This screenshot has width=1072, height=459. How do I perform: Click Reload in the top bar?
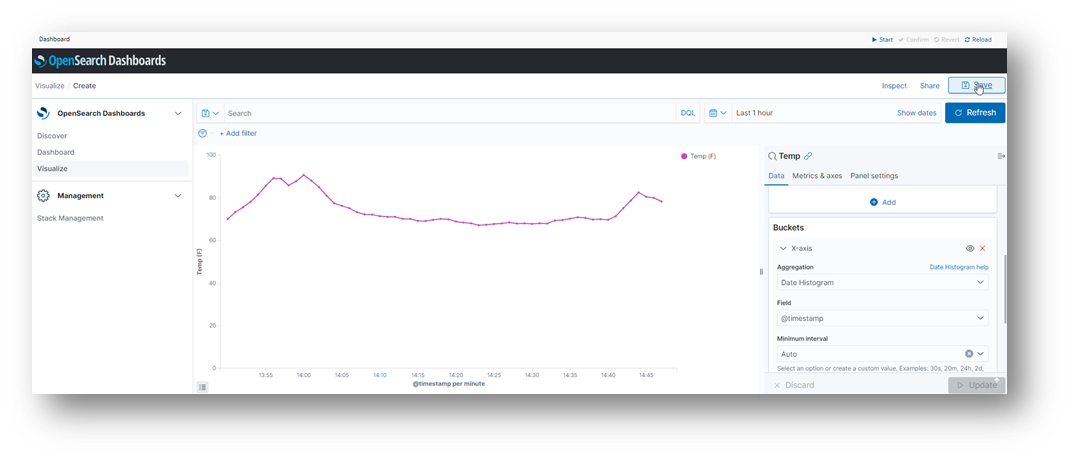click(978, 40)
